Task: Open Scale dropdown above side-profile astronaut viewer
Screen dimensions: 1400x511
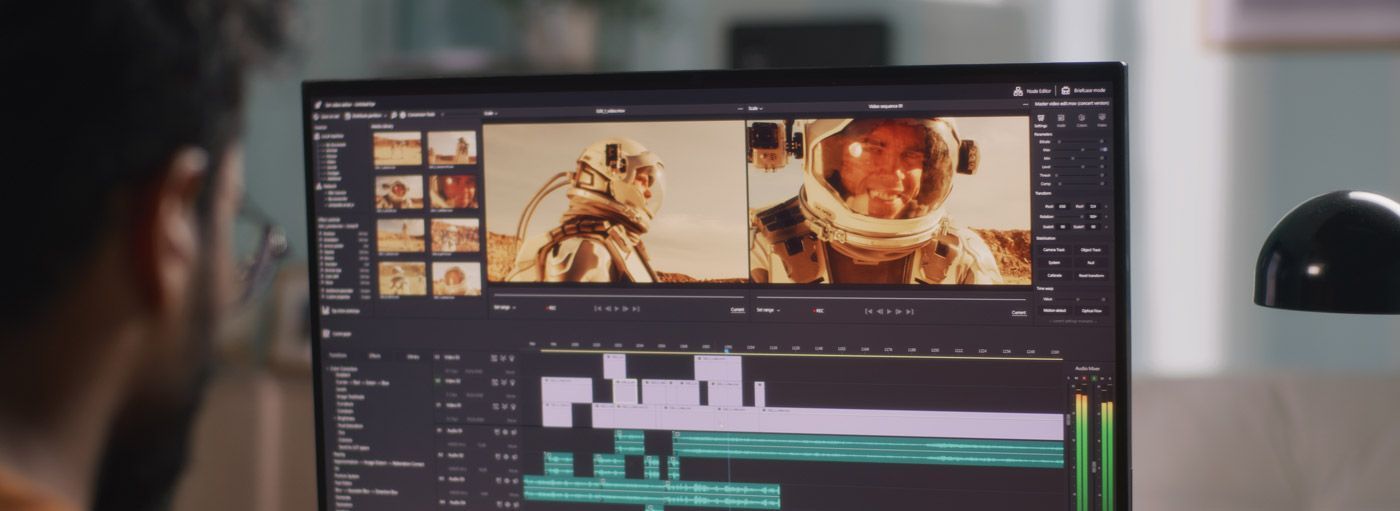Action: pyautogui.click(x=490, y=113)
